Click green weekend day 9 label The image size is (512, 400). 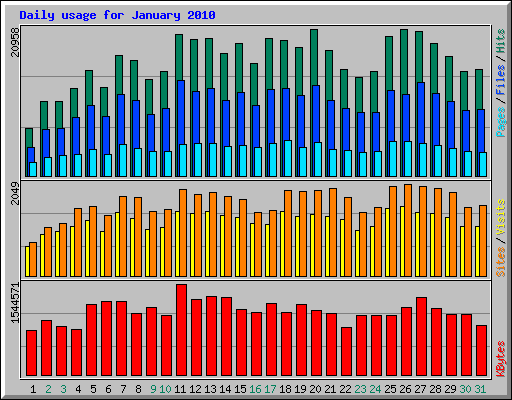(x=153, y=389)
